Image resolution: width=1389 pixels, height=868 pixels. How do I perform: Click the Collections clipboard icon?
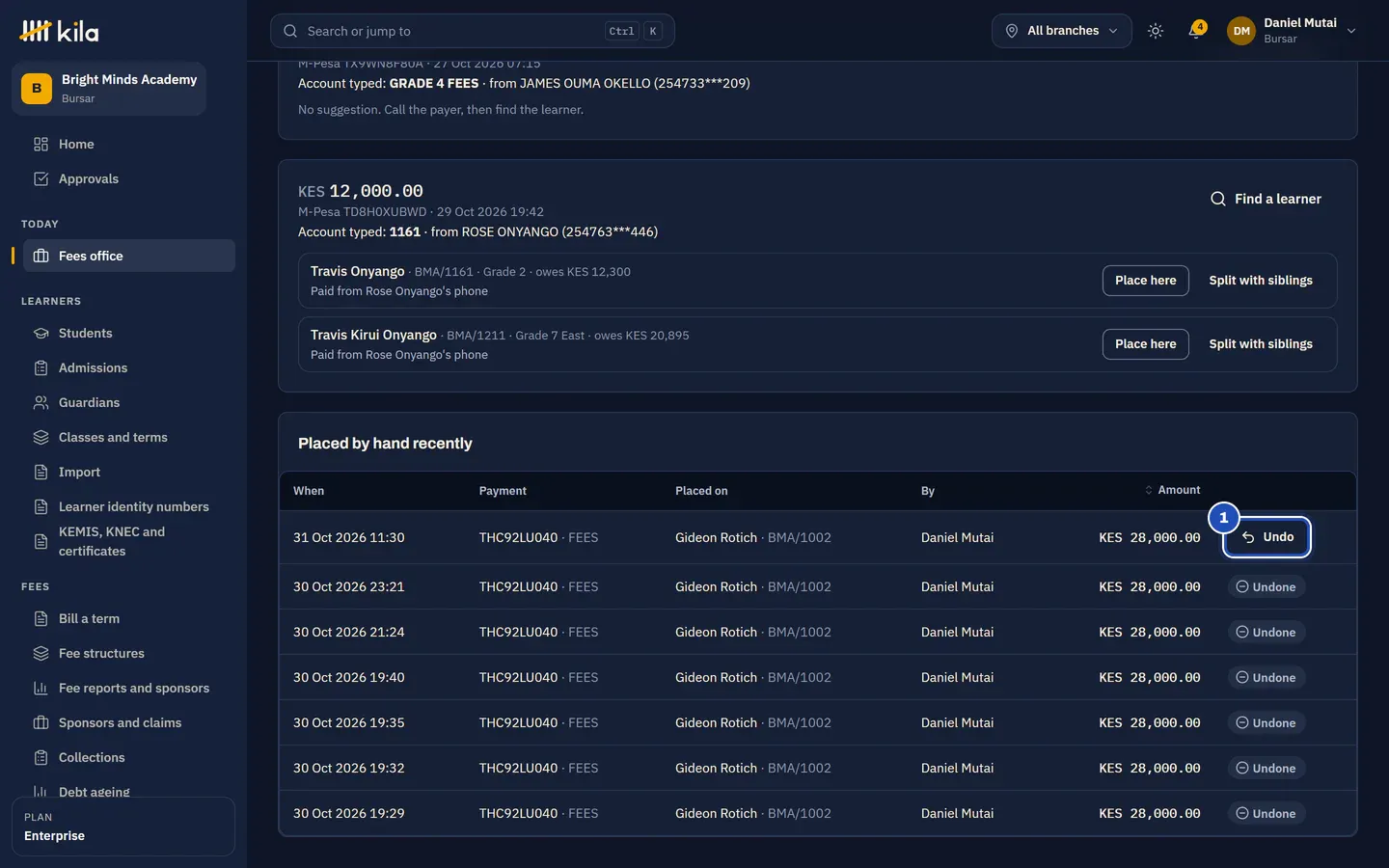(x=41, y=757)
